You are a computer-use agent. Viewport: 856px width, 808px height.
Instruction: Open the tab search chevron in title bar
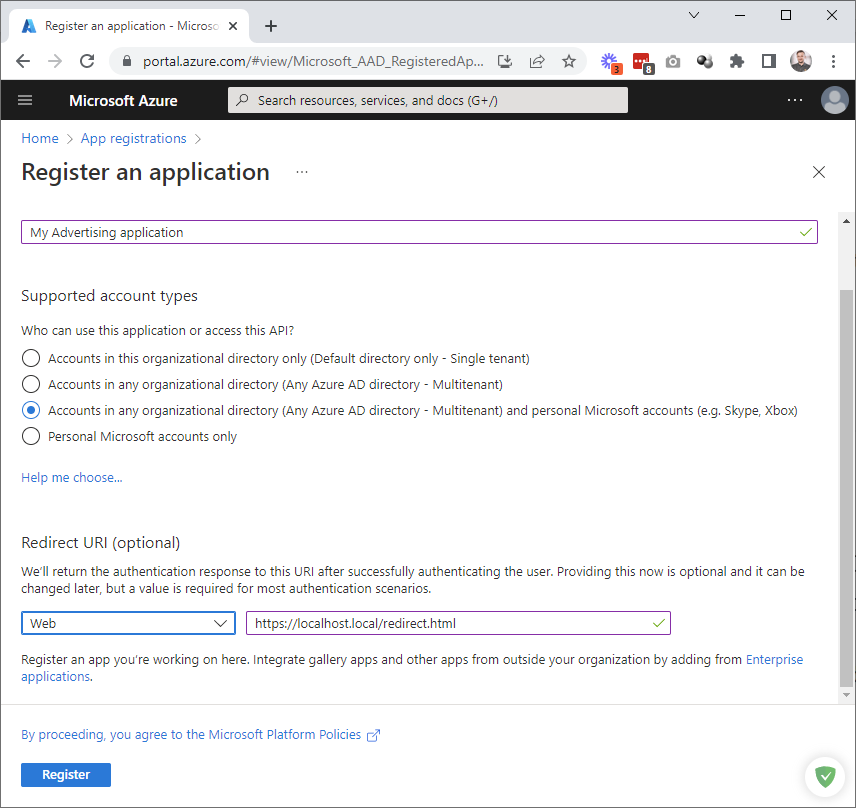pos(694,15)
